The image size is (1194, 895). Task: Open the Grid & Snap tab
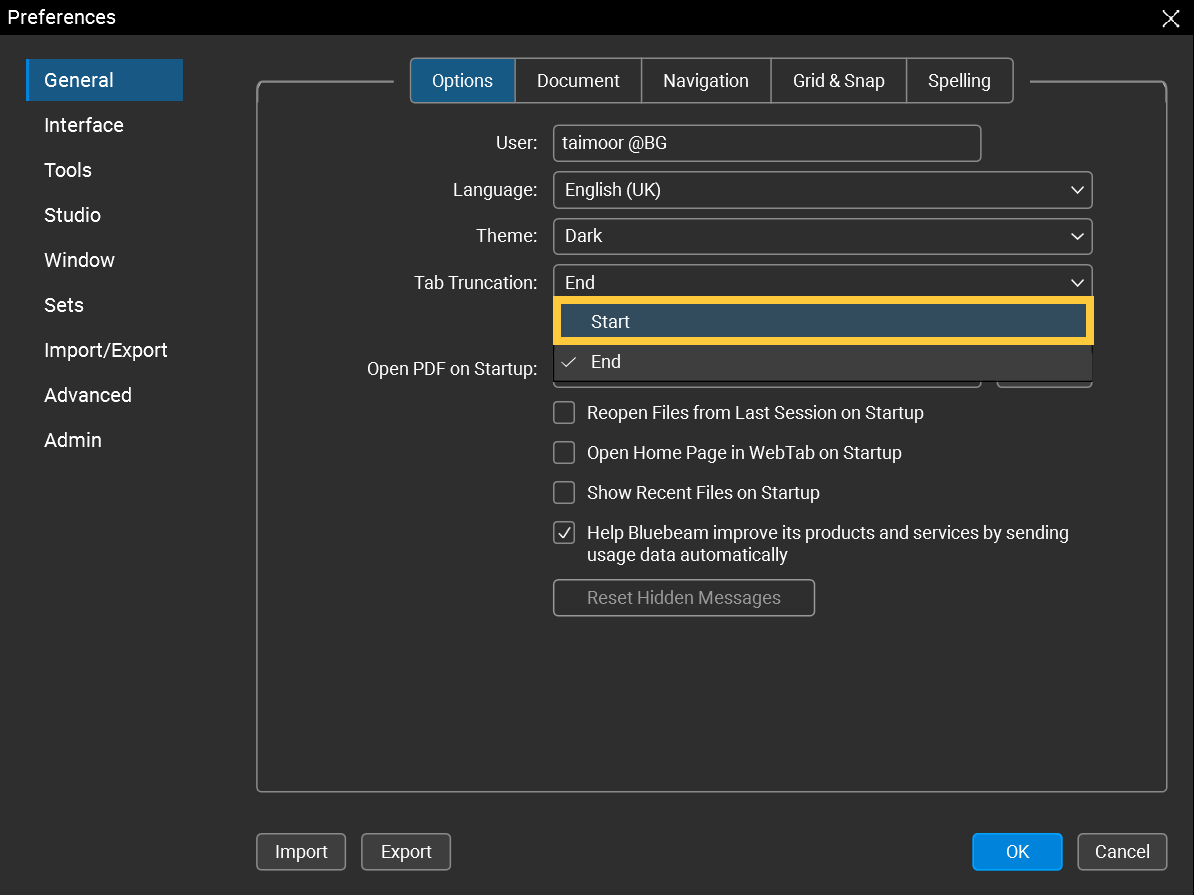(x=838, y=80)
